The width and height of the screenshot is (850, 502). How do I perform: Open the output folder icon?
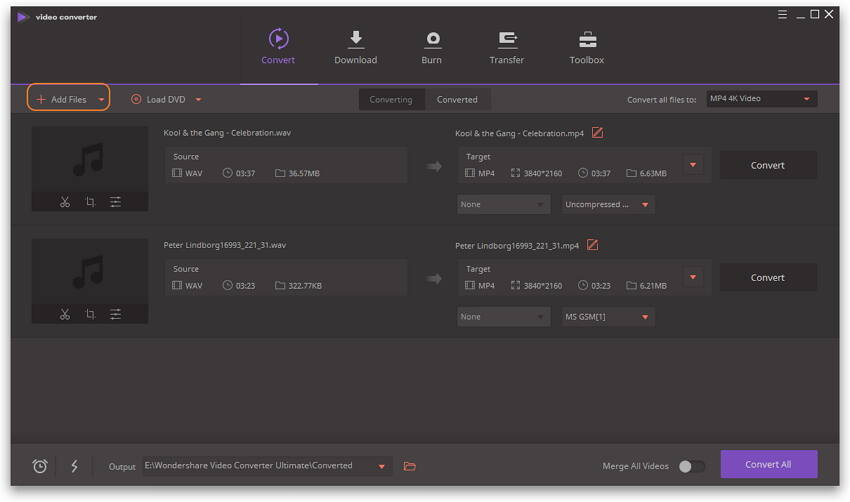pyautogui.click(x=410, y=466)
